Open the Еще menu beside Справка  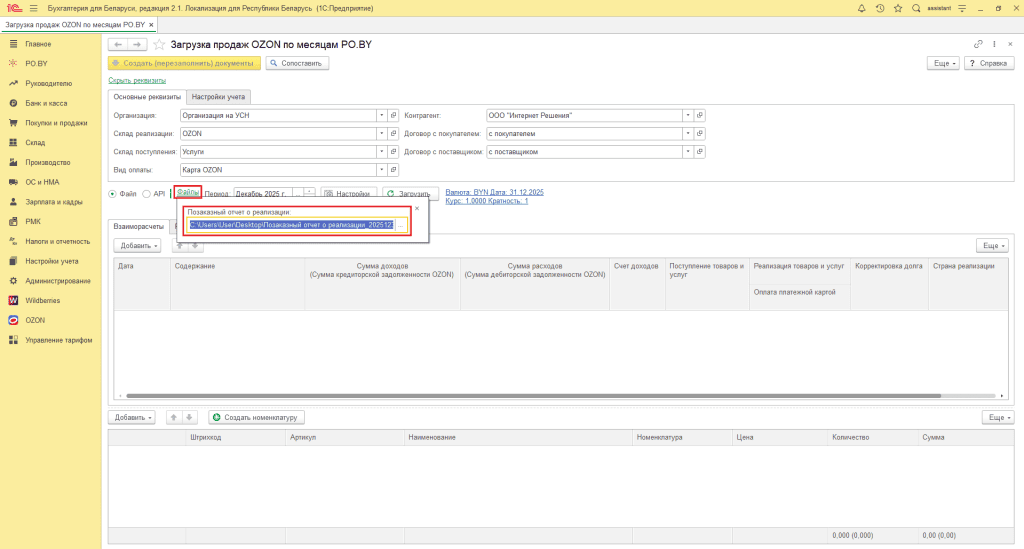click(x=944, y=63)
